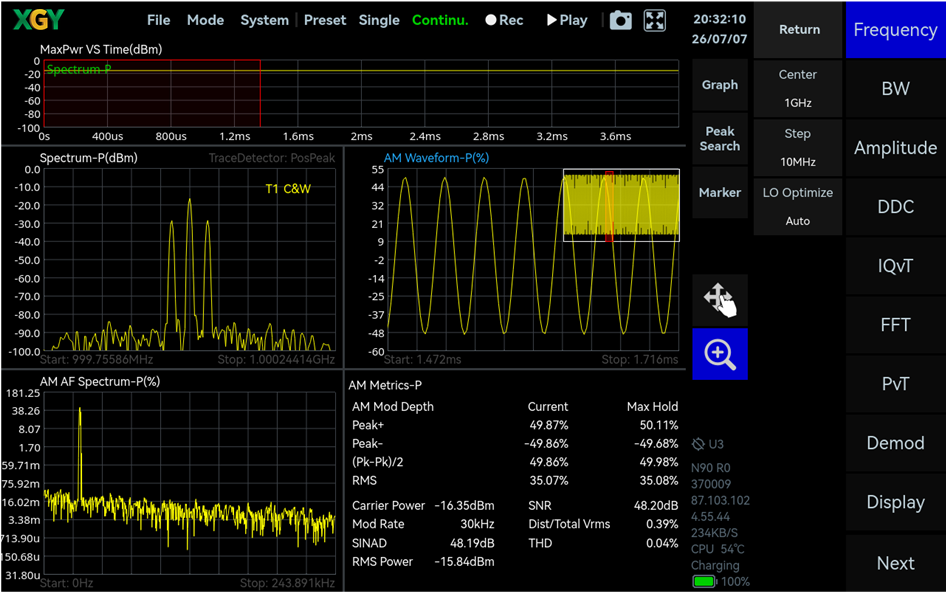Activate the zoom magnifier tool
The width and height of the screenshot is (947, 593).
(720, 354)
